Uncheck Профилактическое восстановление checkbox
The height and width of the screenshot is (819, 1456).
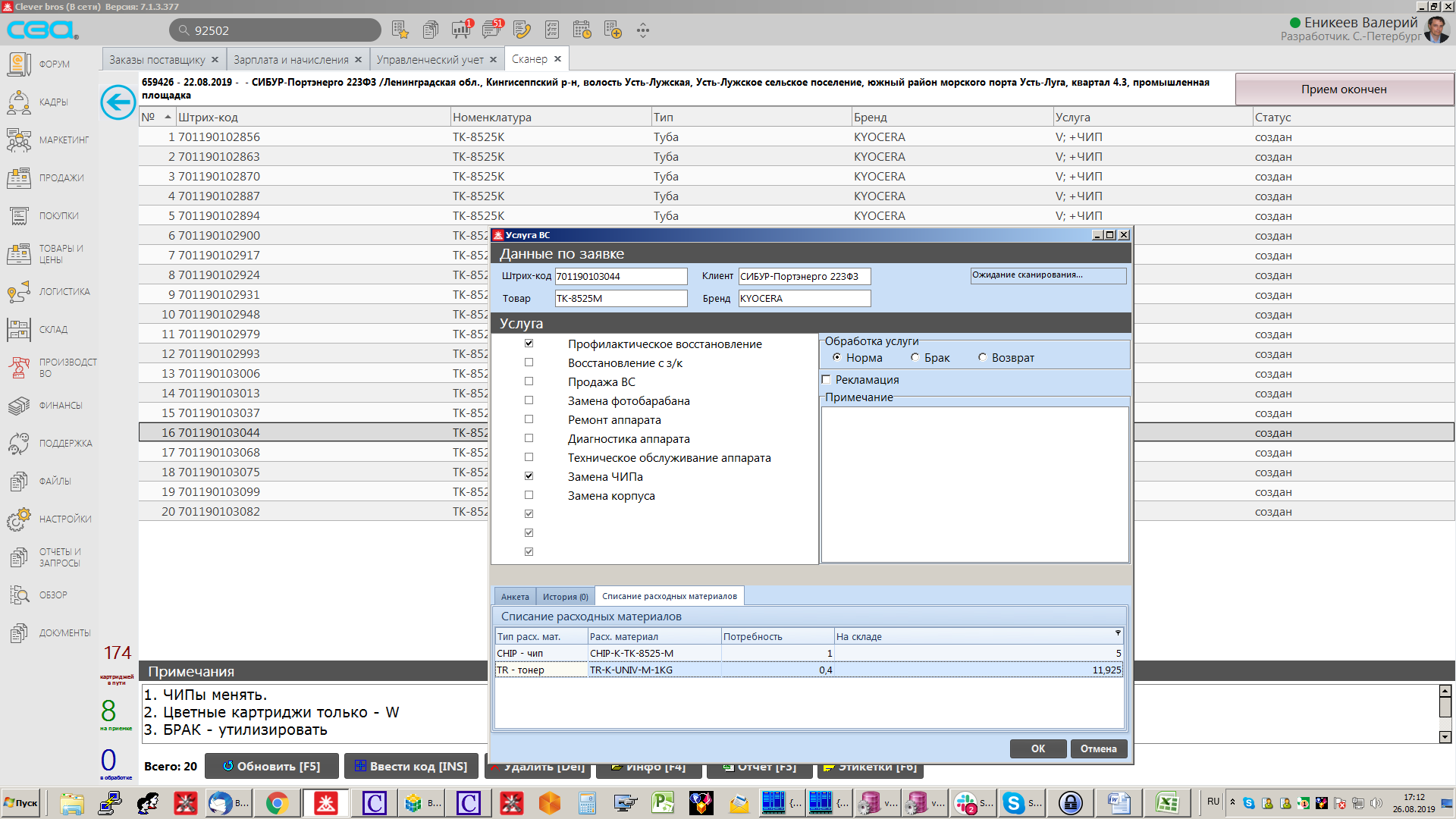click(529, 344)
